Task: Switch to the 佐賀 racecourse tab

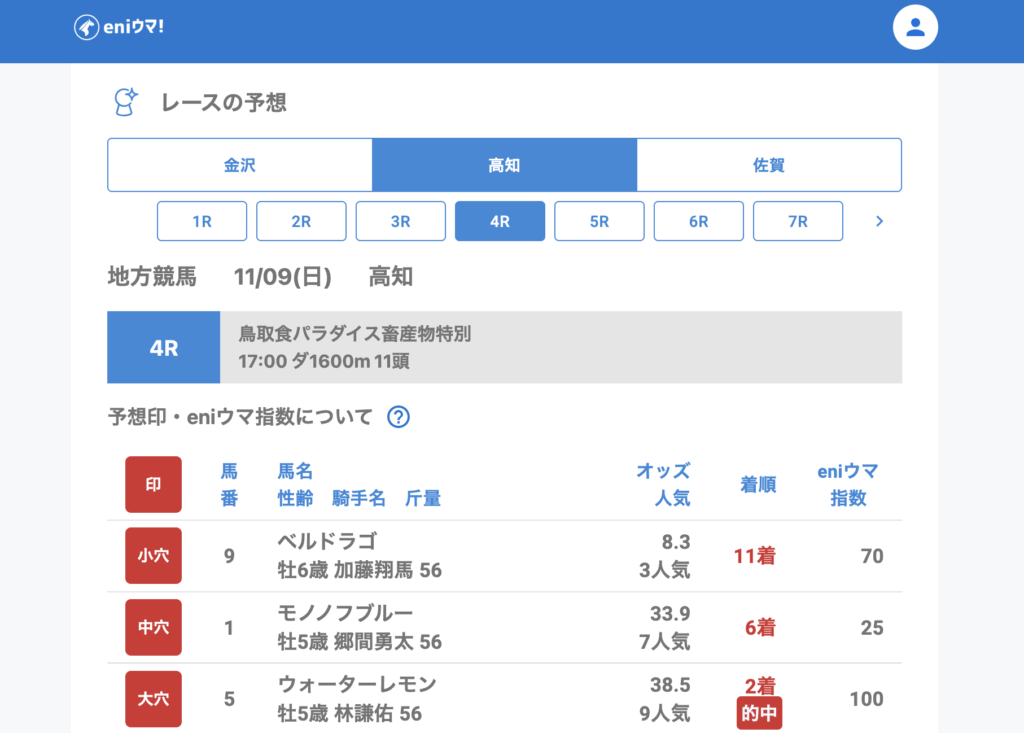Action: pyautogui.click(x=769, y=165)
